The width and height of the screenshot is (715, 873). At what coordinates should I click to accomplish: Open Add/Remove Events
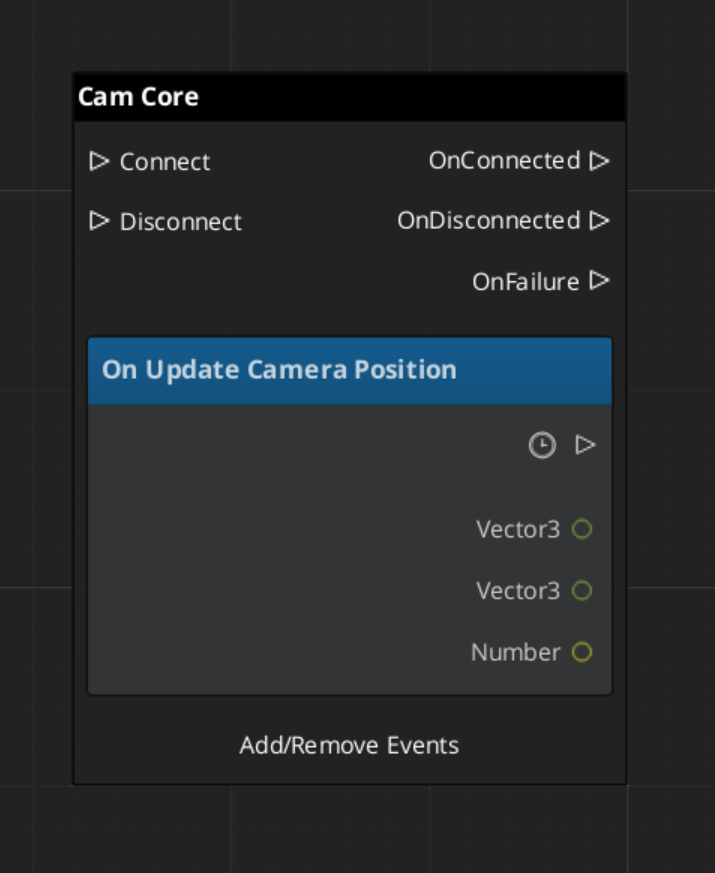click(349, 746)
